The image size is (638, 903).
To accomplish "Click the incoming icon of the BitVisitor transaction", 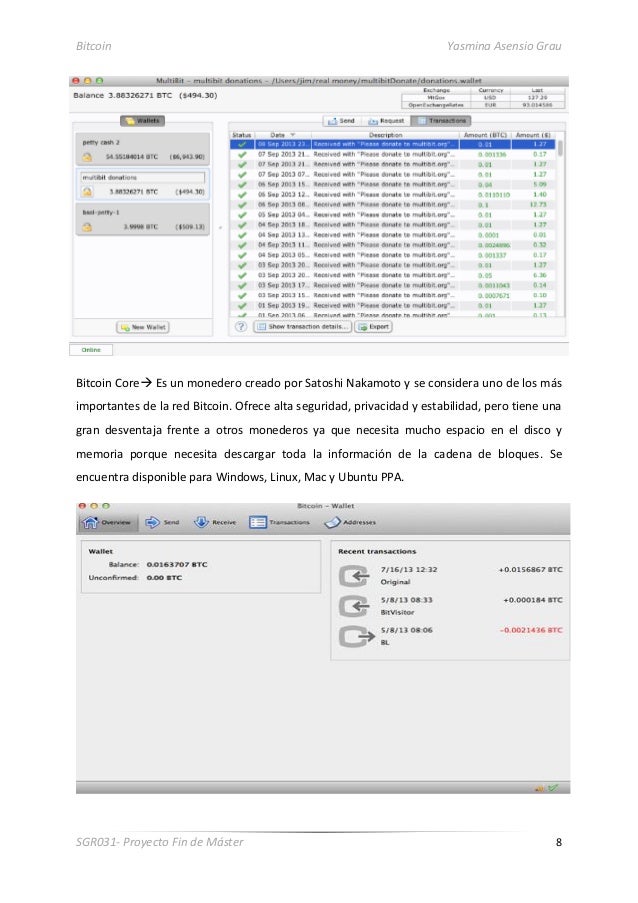I will pyautogui.click(x=354, y=606).
